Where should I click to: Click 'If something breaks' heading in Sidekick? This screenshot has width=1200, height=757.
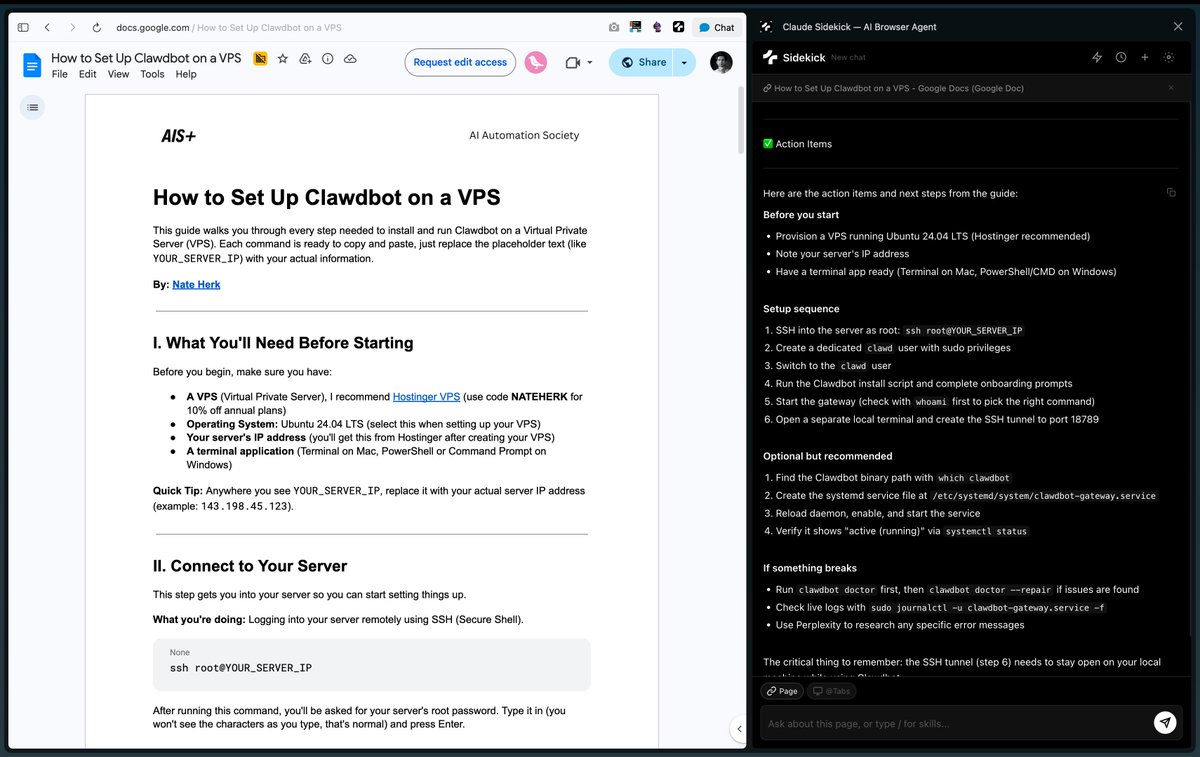pyautogui.click(x=809, y=568)
